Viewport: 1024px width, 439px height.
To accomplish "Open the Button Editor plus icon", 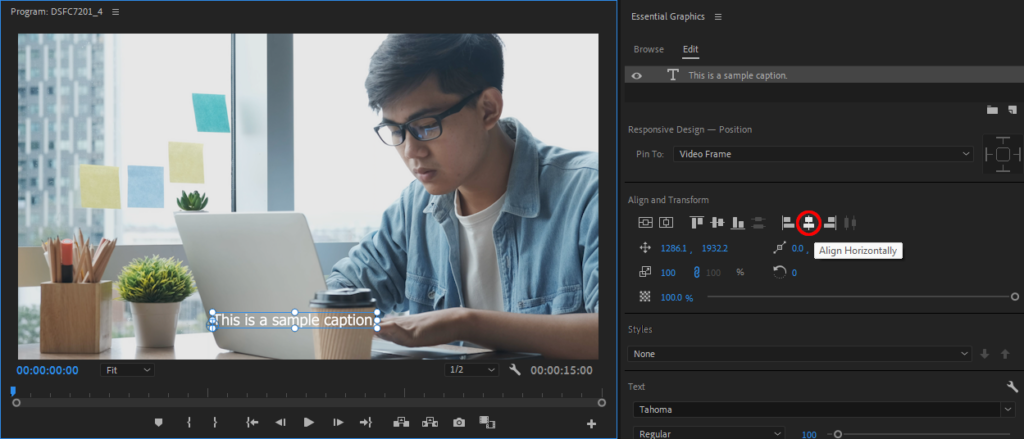I will pos(591,424).
